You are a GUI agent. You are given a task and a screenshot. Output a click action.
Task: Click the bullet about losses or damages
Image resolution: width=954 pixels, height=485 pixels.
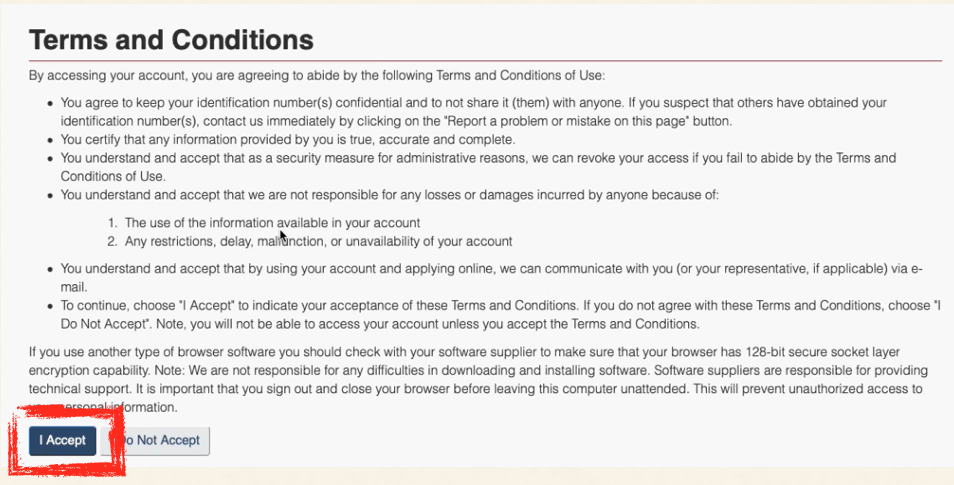tap(390, 194)
